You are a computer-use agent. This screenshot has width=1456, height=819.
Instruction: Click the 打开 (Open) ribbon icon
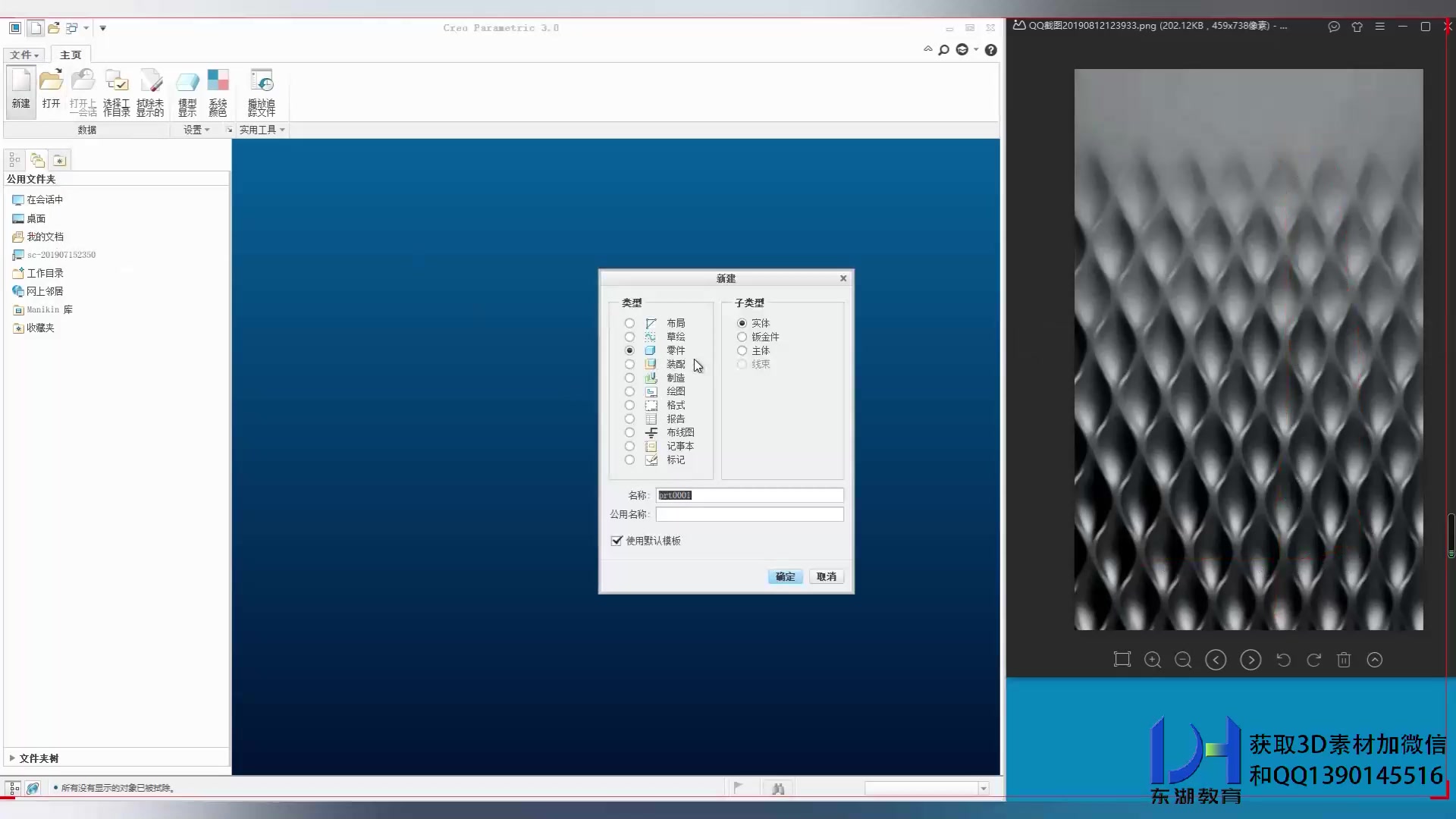(x=51, y=91)
